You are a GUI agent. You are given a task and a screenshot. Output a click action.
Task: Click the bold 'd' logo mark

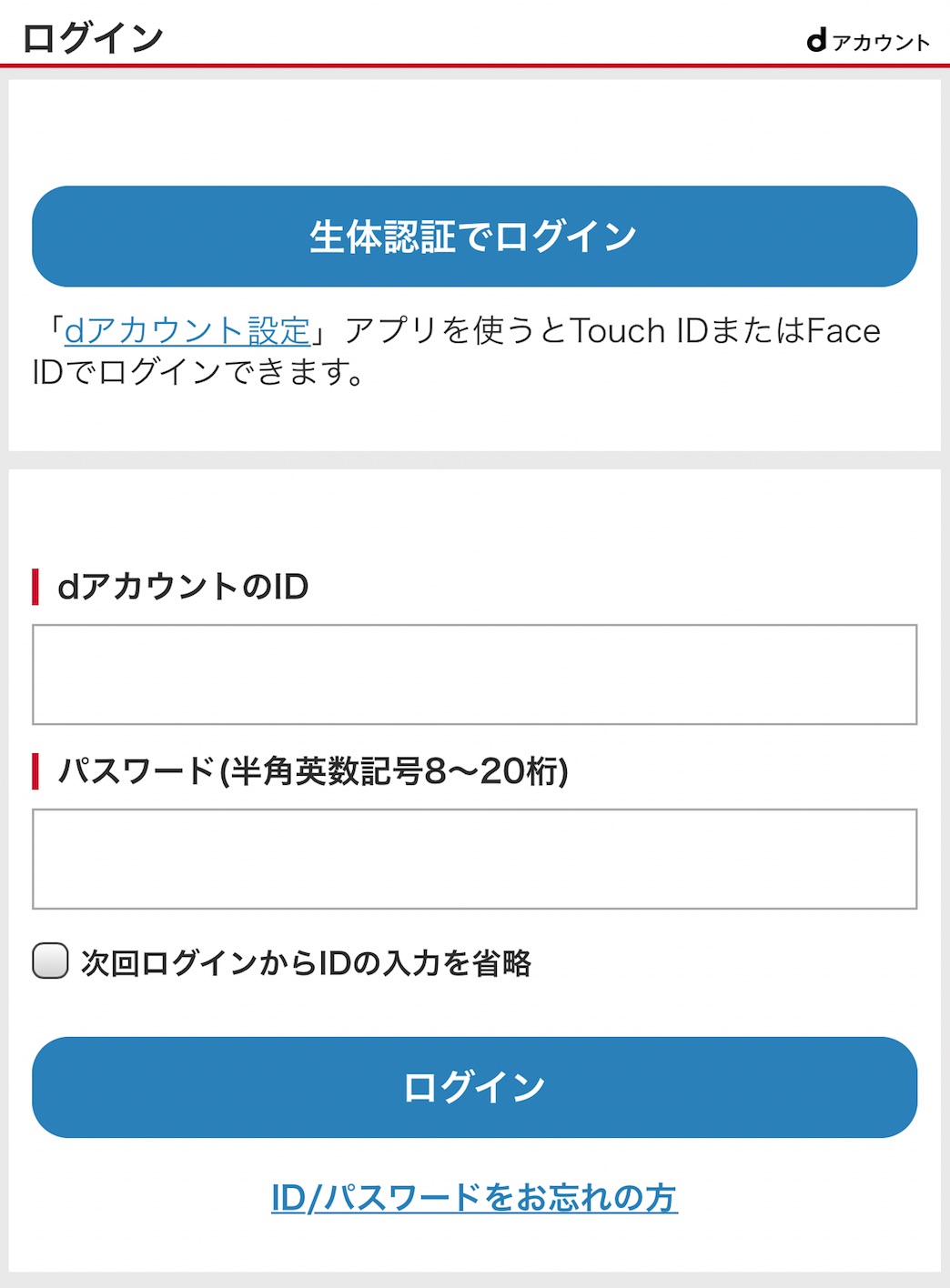point(817,40)
